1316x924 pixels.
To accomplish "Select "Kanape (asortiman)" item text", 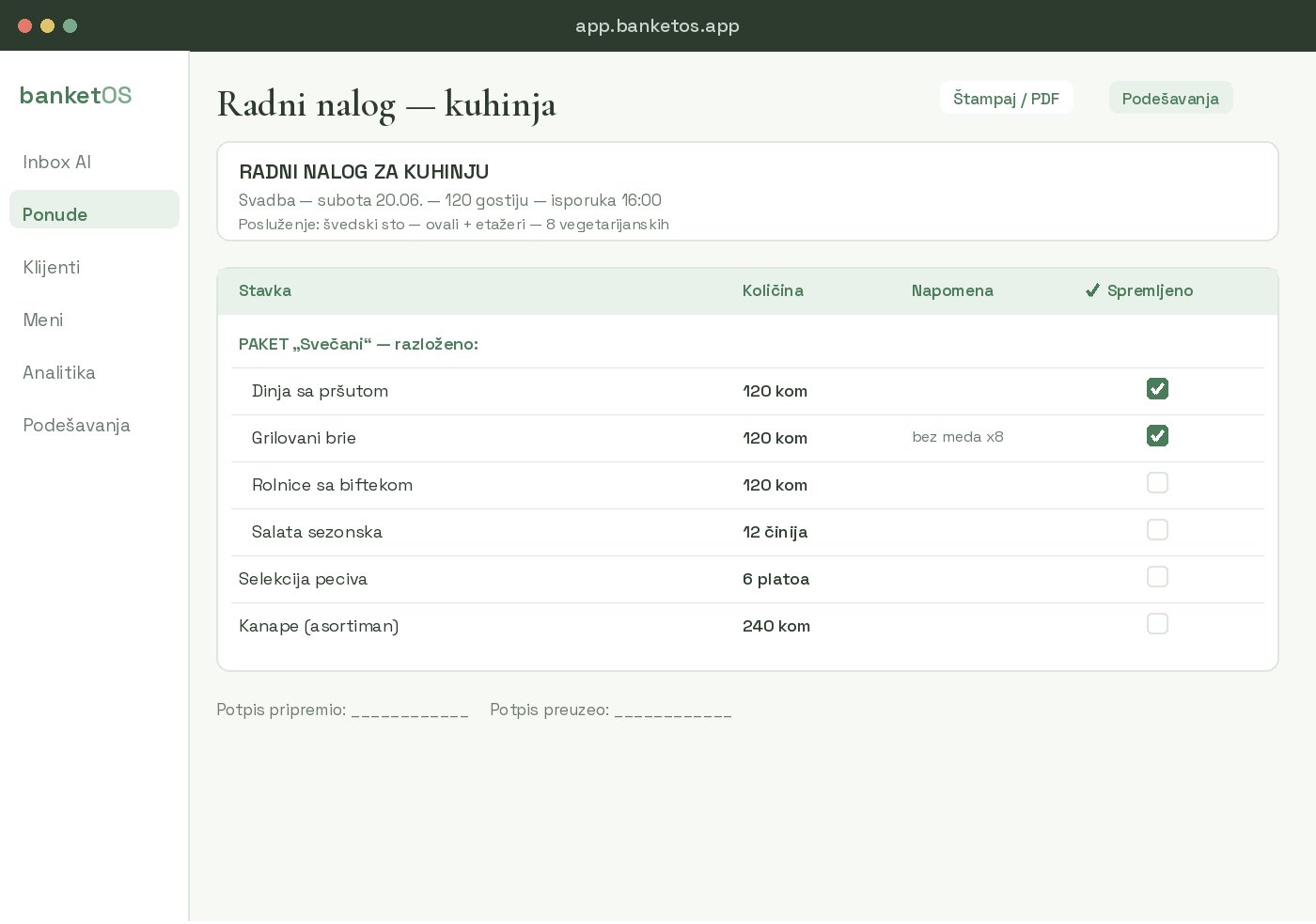I will coord(319,626).
